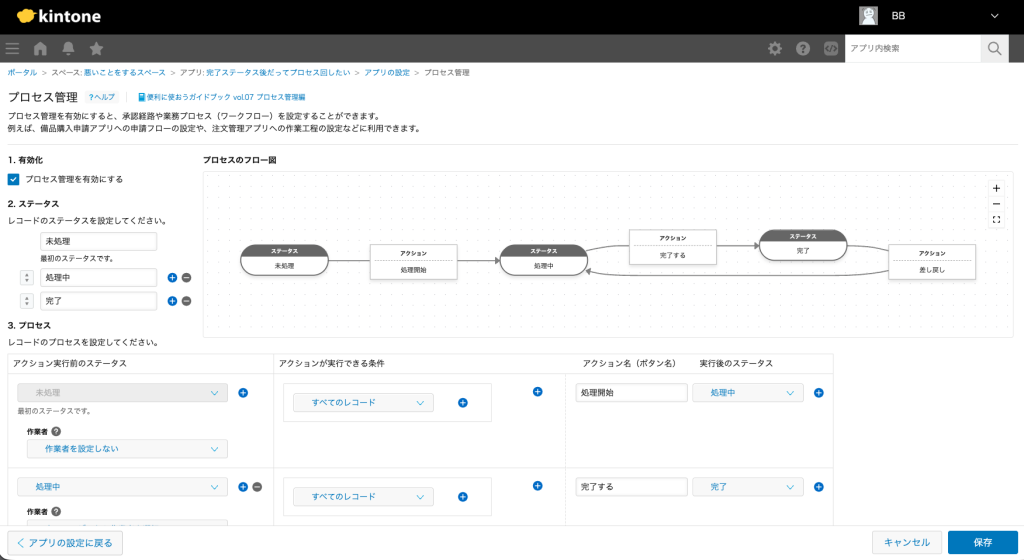Click the 完了 status name field
The height and width of the screenshot is (560, 1024).
pyautogui.click(x=99, y=301)
